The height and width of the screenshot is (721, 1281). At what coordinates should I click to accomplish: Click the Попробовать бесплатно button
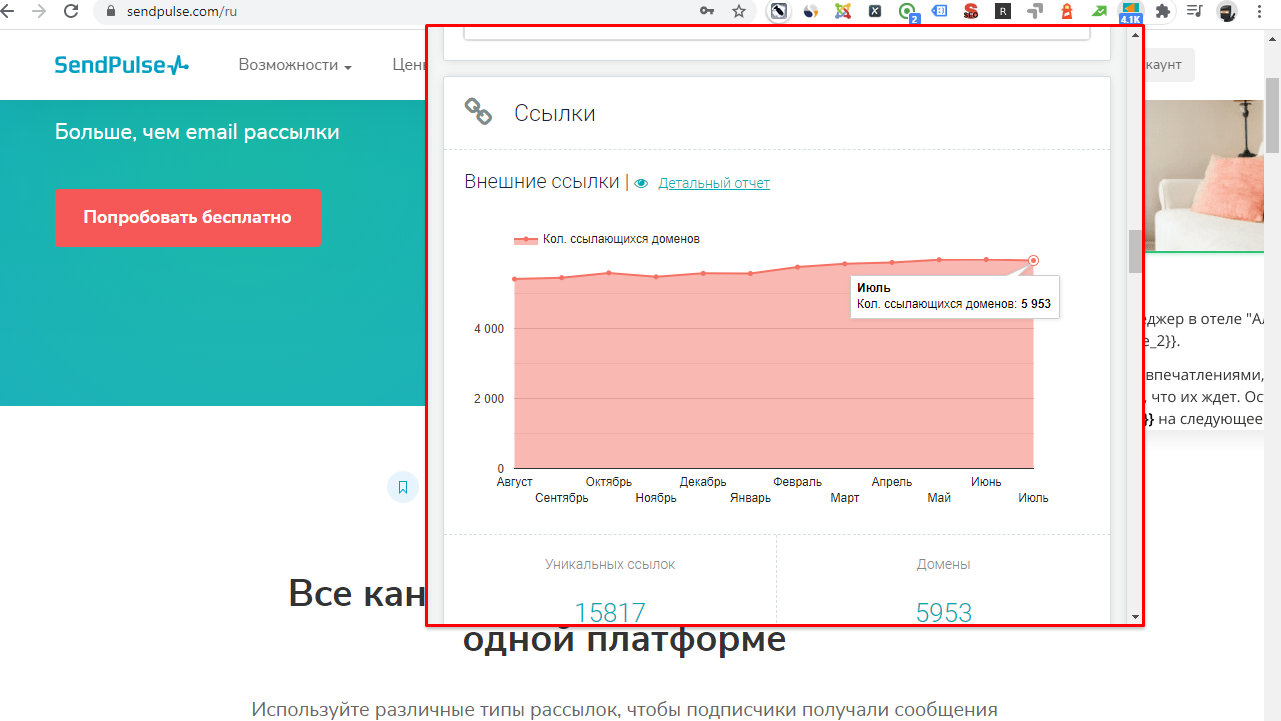click(188, 218)
